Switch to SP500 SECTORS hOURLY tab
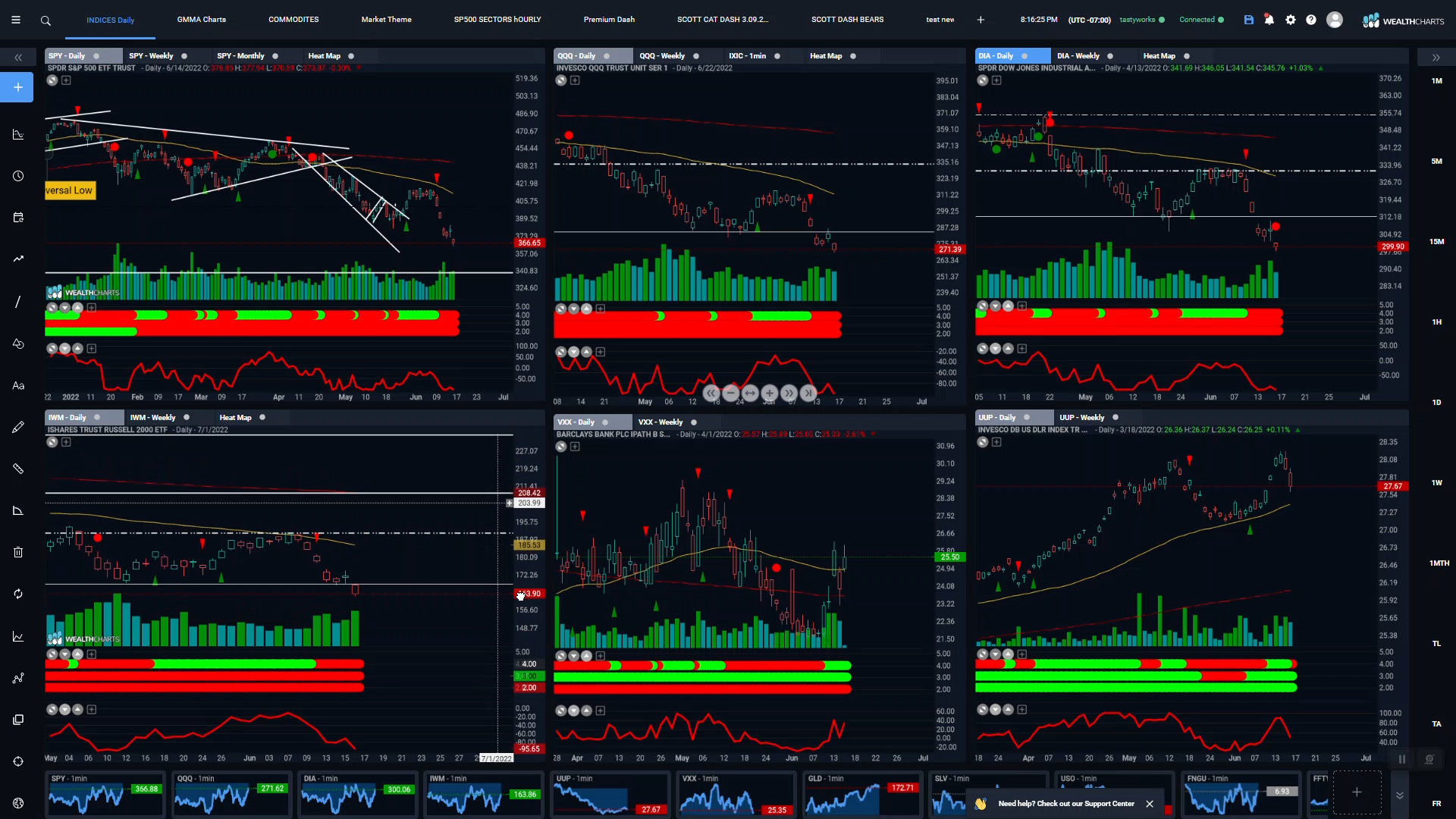 pos(497,20)
